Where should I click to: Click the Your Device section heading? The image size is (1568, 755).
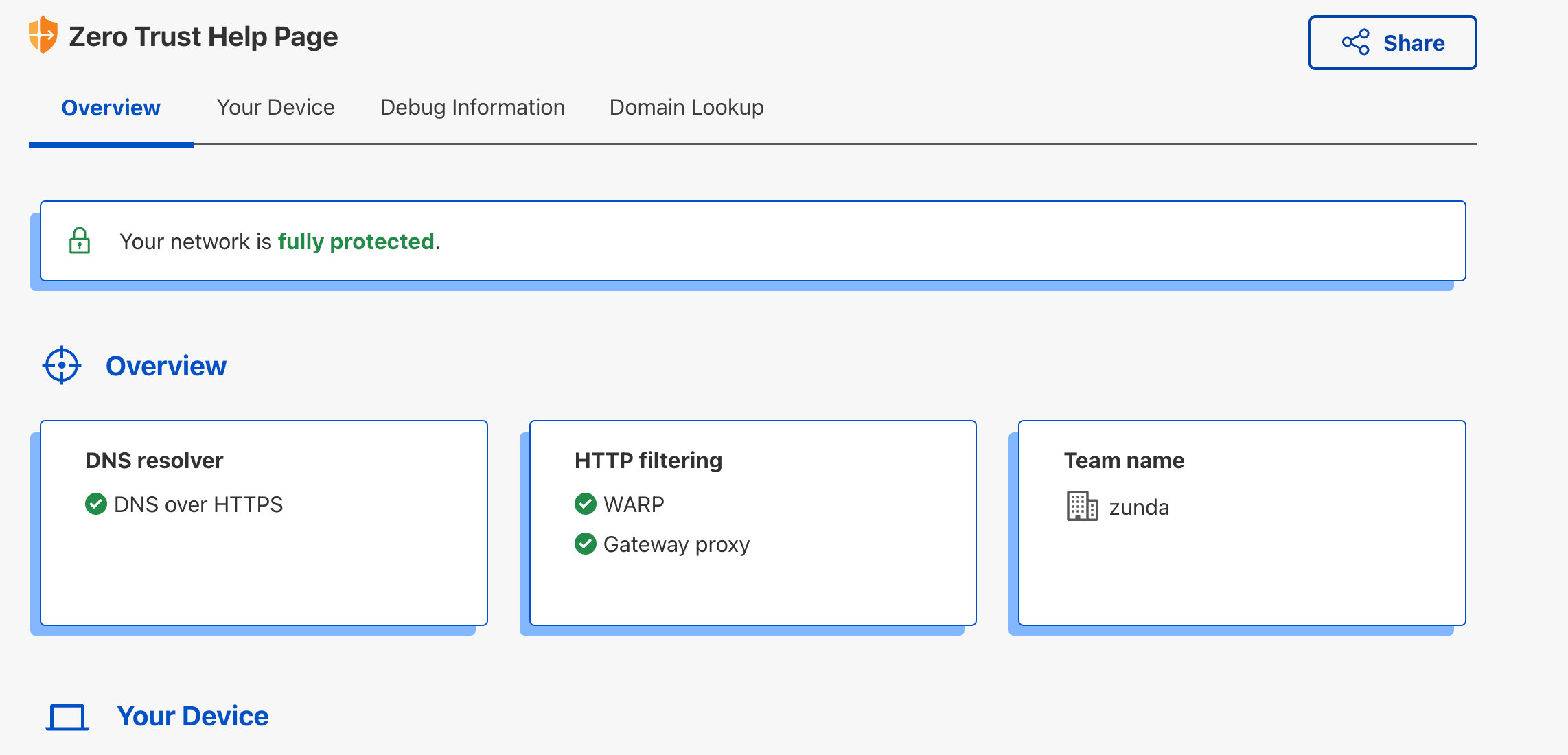coord(193,716)
